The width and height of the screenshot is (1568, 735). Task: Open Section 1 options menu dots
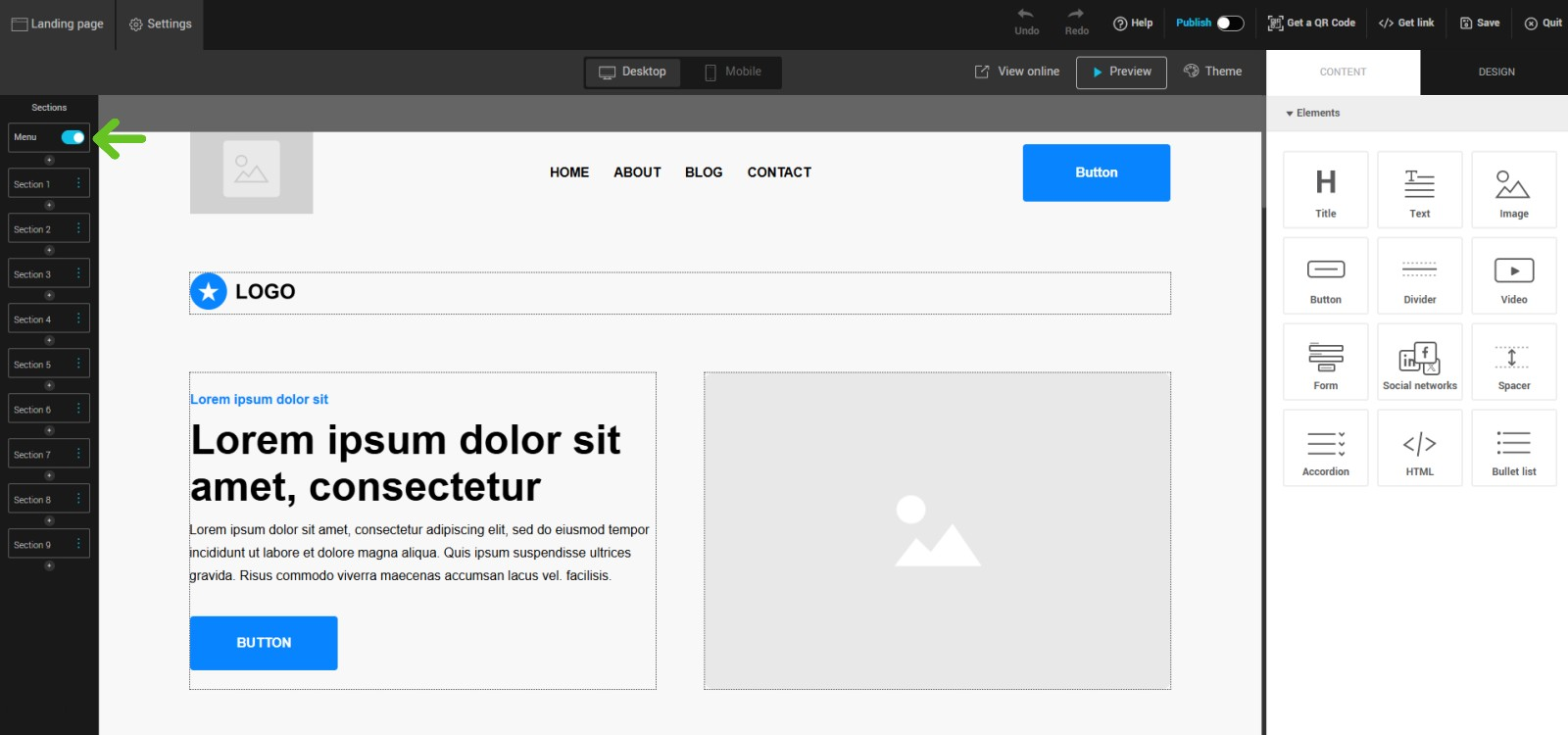click(x=78, y=183)
